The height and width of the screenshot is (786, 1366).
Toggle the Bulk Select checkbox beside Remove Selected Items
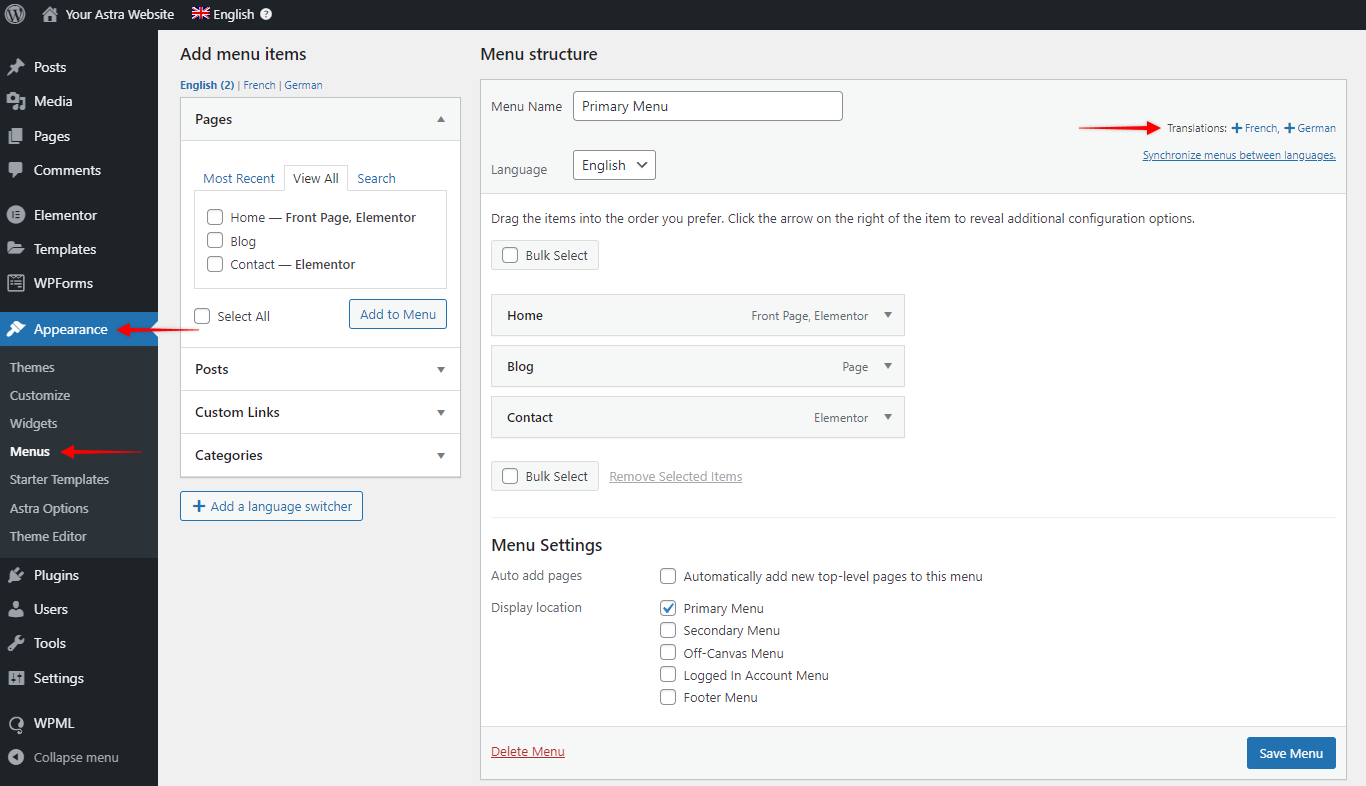[510, 476]
